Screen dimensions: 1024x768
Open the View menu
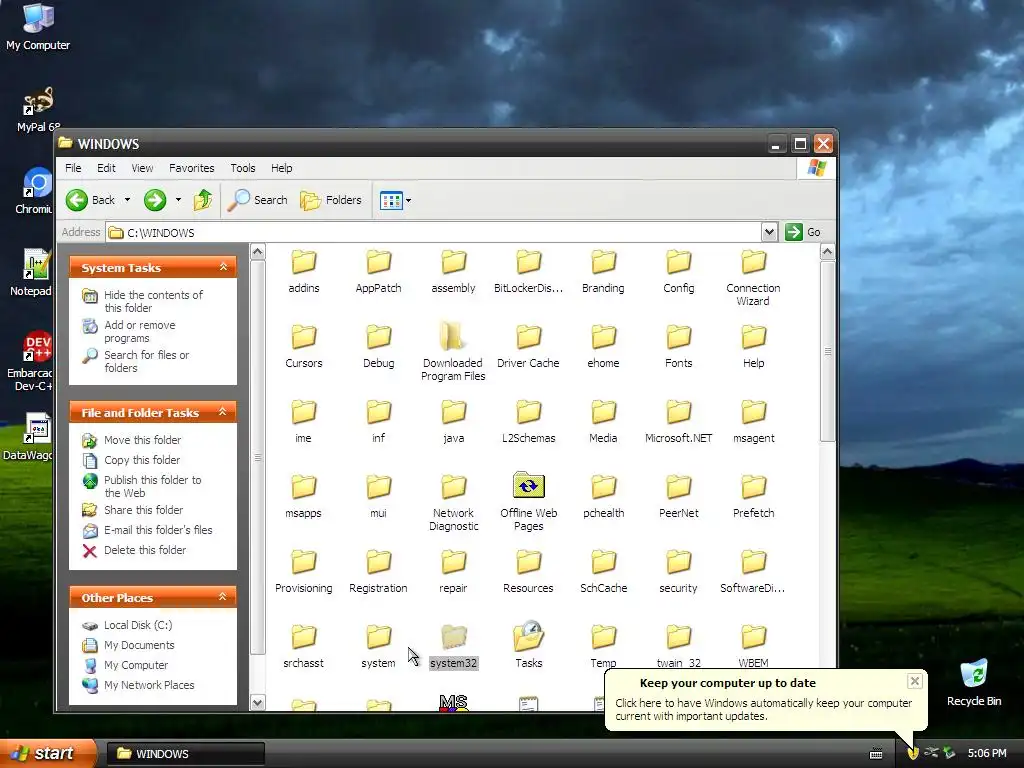point(142,168)
